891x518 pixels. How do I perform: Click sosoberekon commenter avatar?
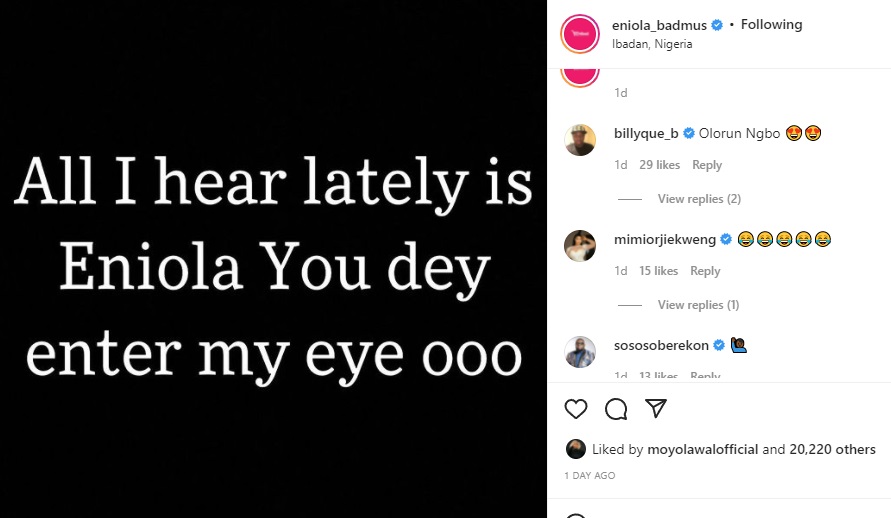pyautogui.click(x=580, y=352)
